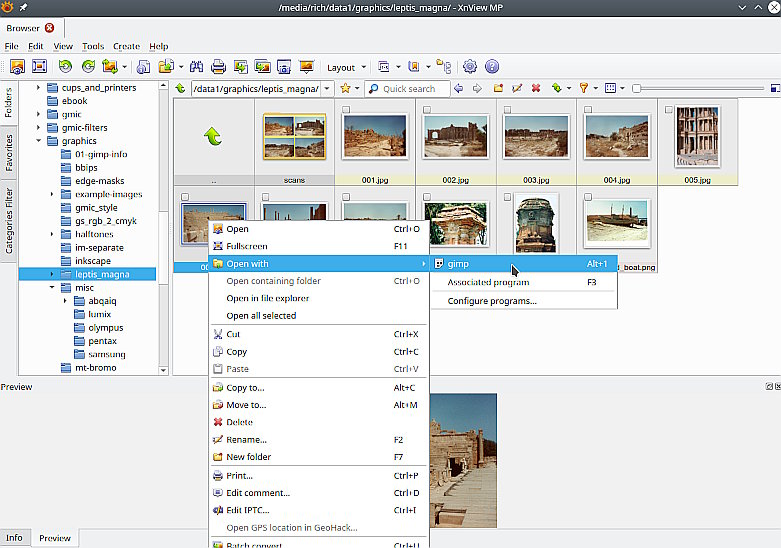Screen dimensions: 781x548
Task: Click the Print toolbar icon
Action: point(218,67)
